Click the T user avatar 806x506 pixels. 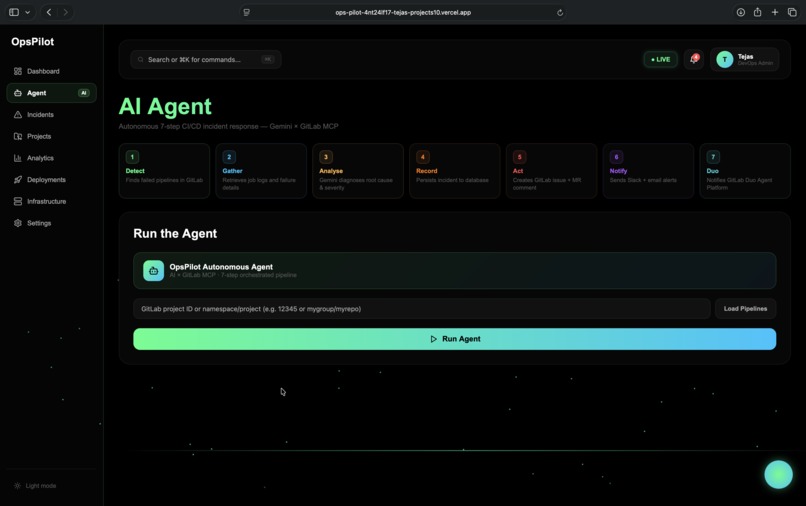pos(725,60)
